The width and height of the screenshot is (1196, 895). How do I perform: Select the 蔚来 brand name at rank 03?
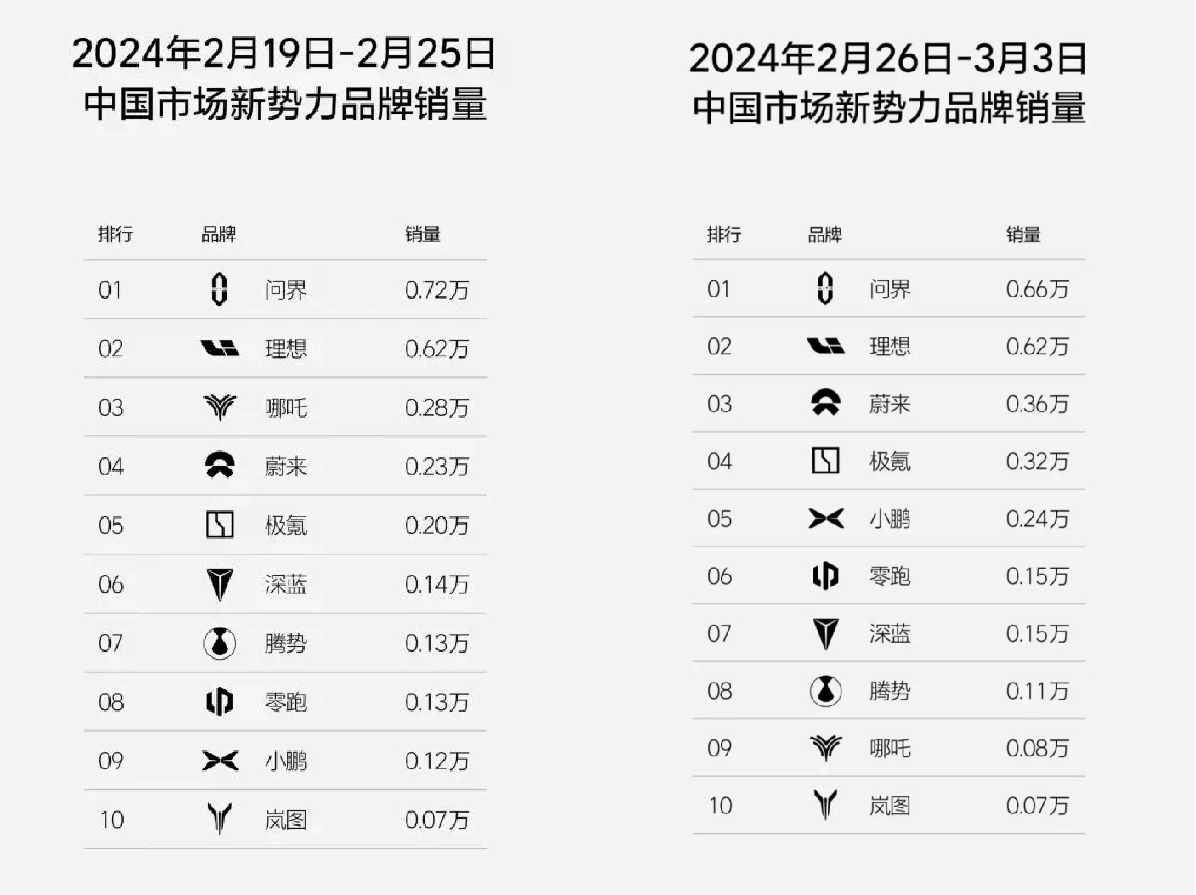pos(890,405)
